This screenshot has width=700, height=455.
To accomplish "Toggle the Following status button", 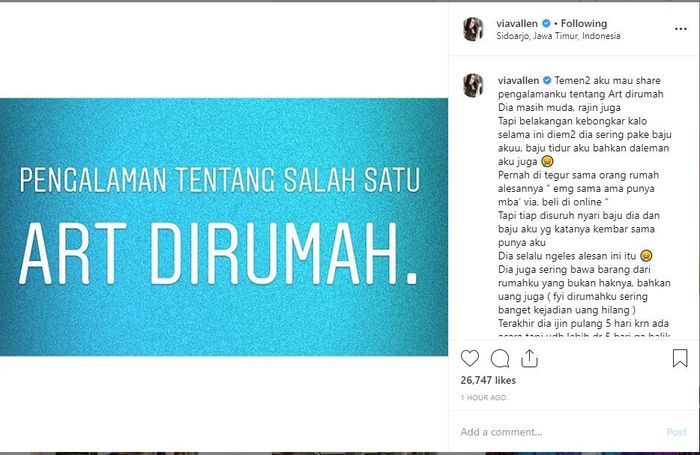I will point(584,23).
